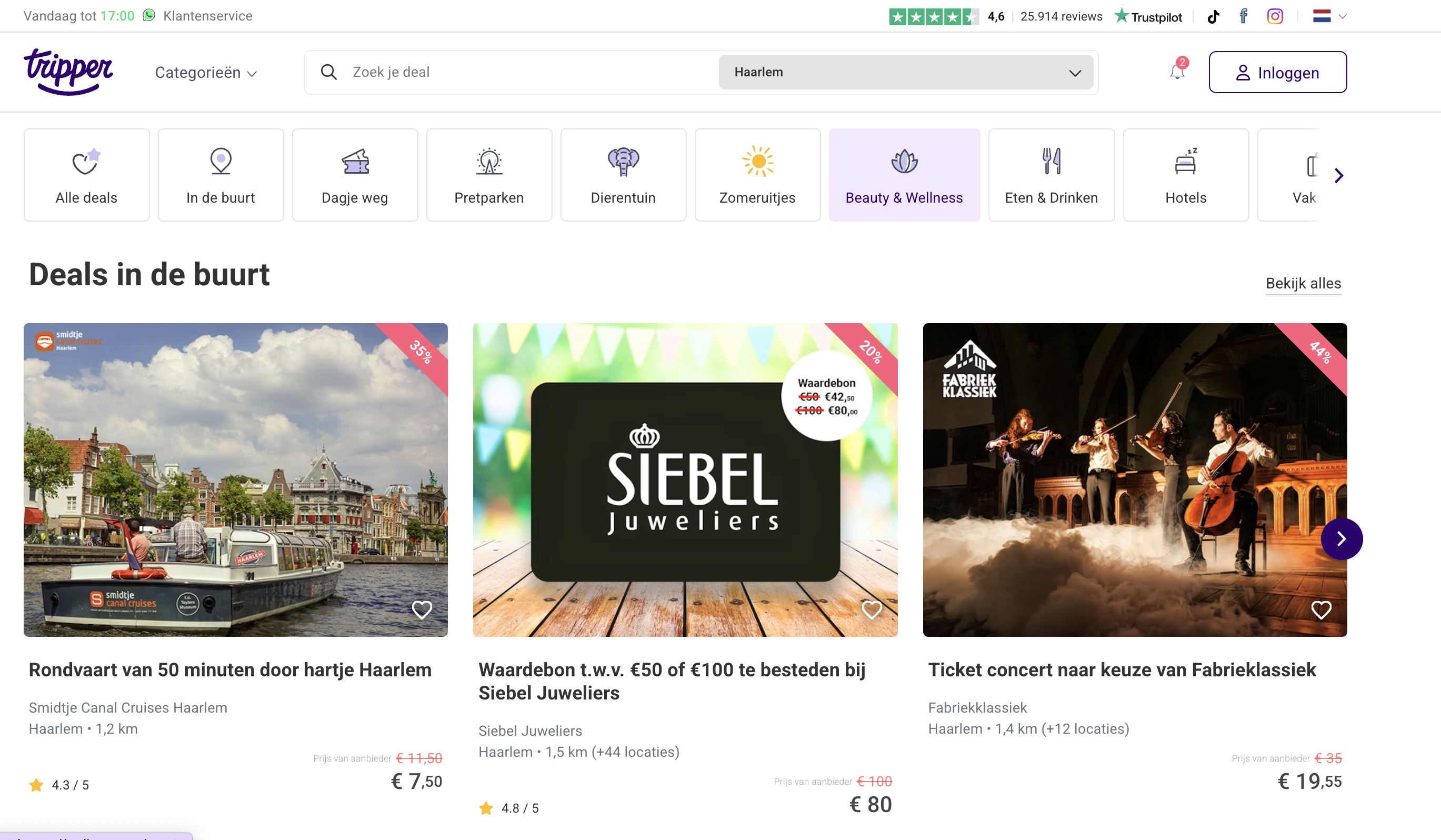
Task: Select the Dierentuin elephant icon
Action: (x=623, y=161)
